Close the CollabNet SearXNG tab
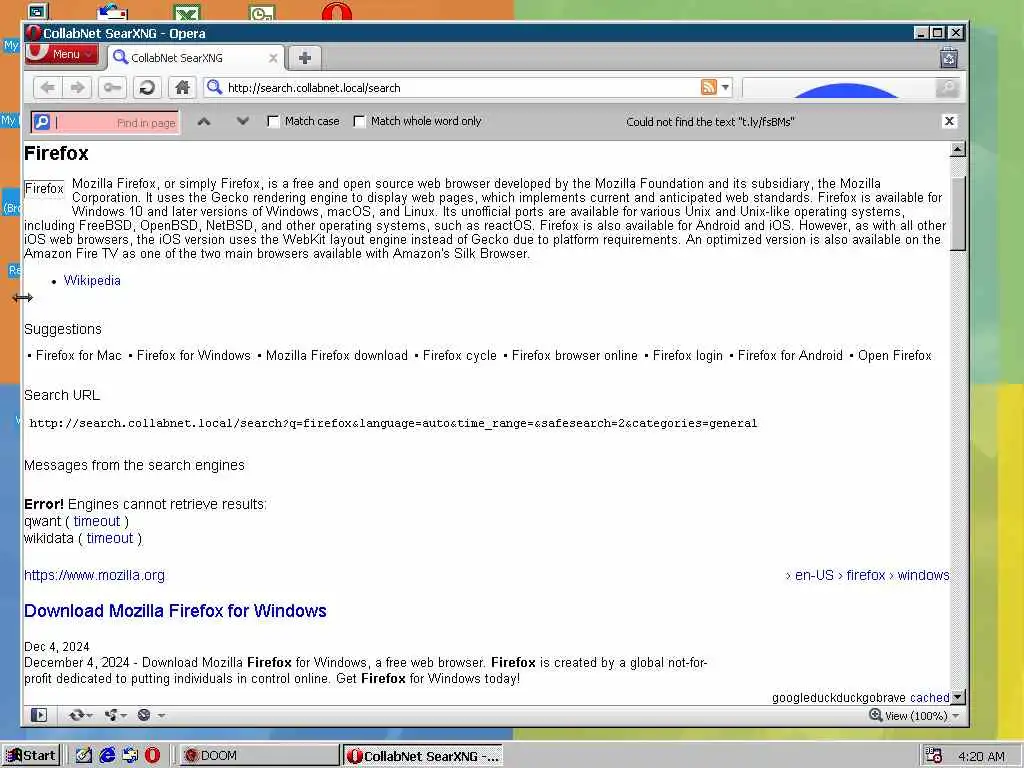This screenshot has height=768, width=1024. click(x=273, y=58)
